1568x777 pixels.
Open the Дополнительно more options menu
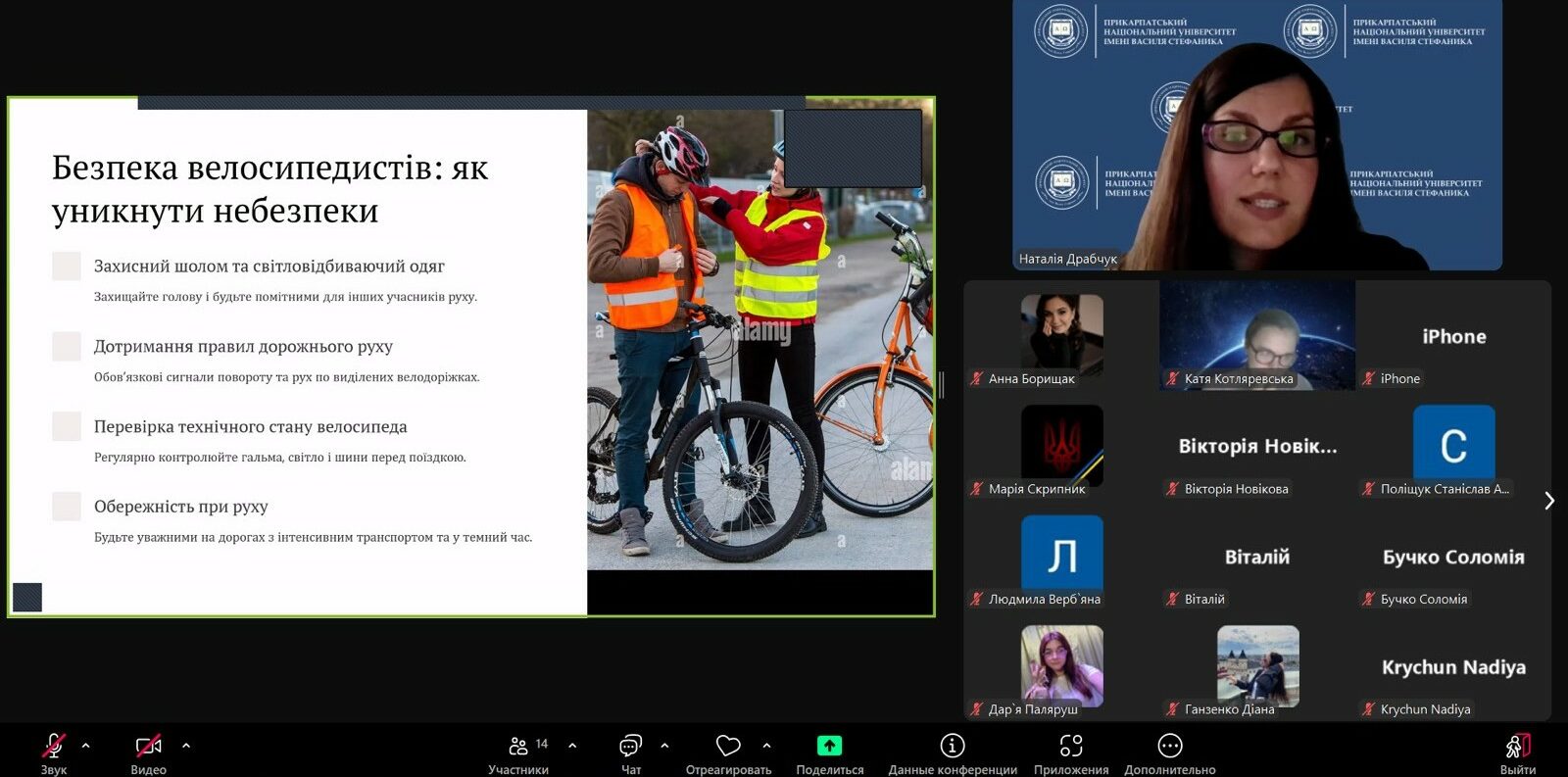click(x=1169, y=747)
